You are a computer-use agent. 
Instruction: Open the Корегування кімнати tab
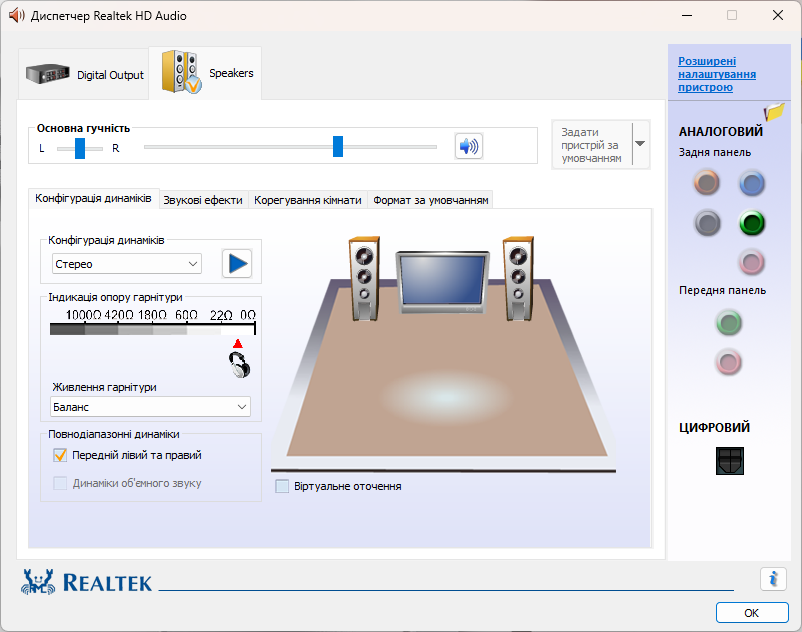(307, 200)
